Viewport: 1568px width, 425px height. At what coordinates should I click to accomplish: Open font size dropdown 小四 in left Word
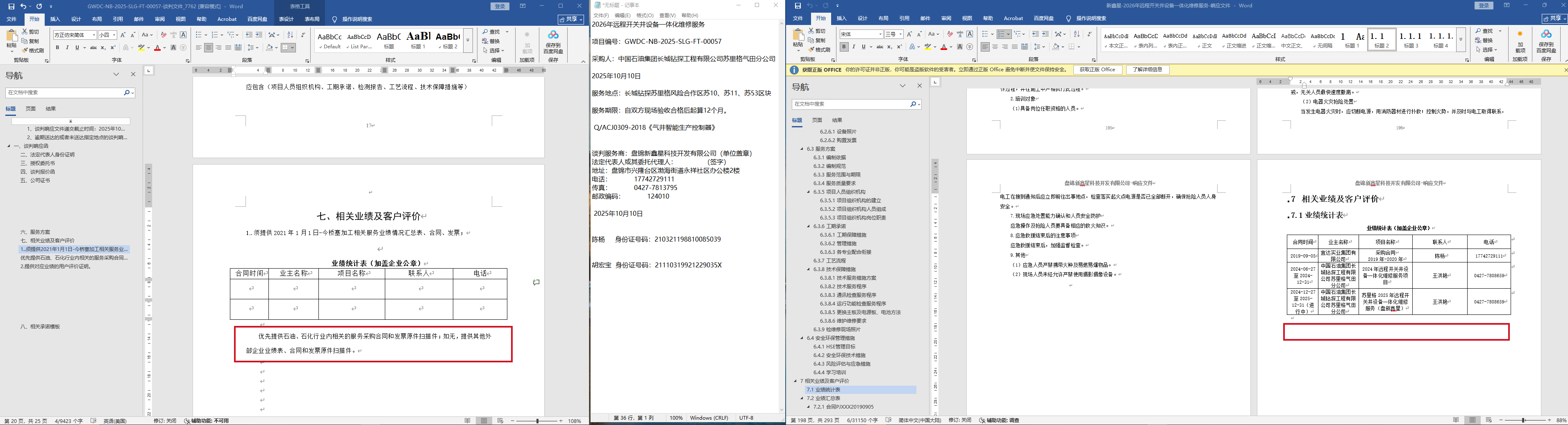pyautogui.click(x=114, y=35)
